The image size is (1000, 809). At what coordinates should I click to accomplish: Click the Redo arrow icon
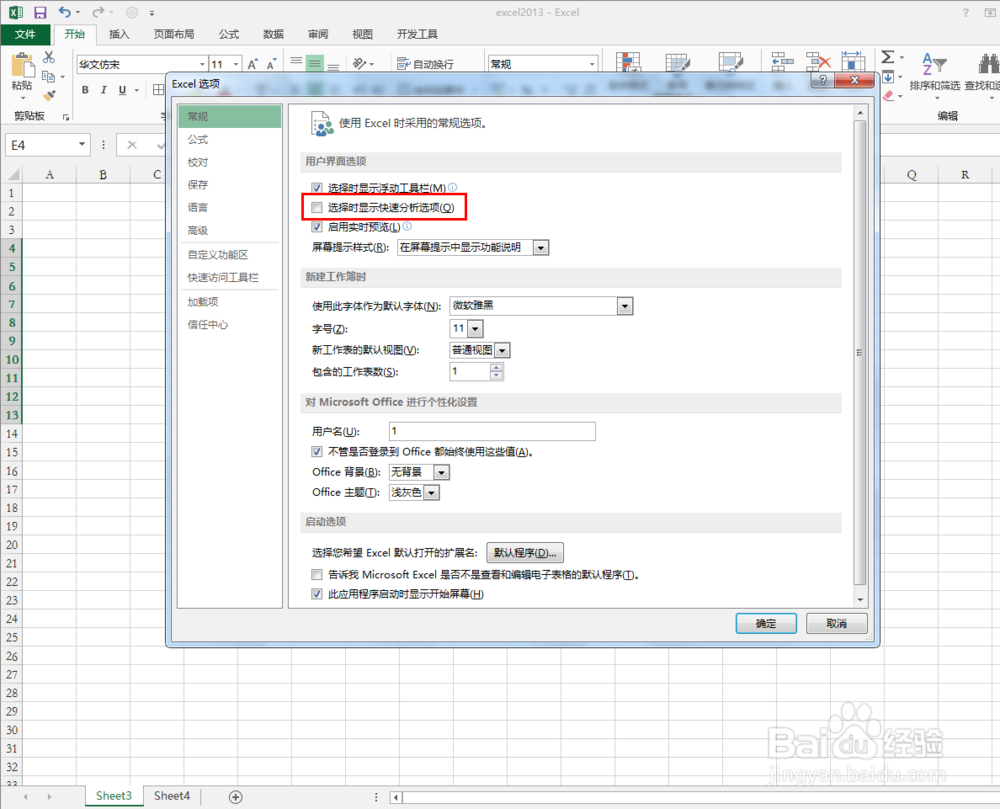click(x=98, y=12)
